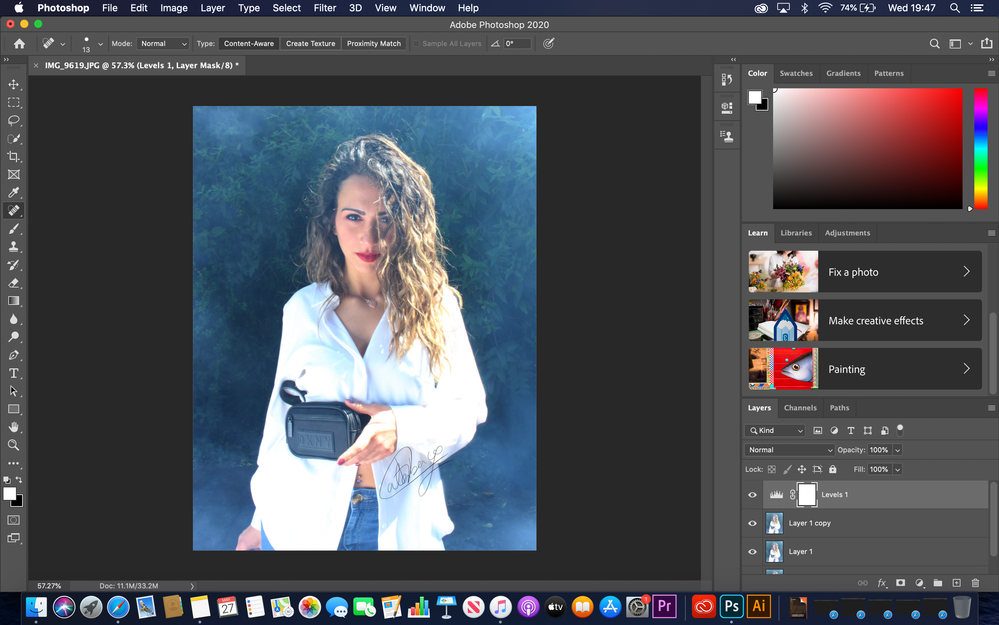The image size is (999, 625).
Task: Select the Clone Stamp tool
Action: click(x=14, y=247)
